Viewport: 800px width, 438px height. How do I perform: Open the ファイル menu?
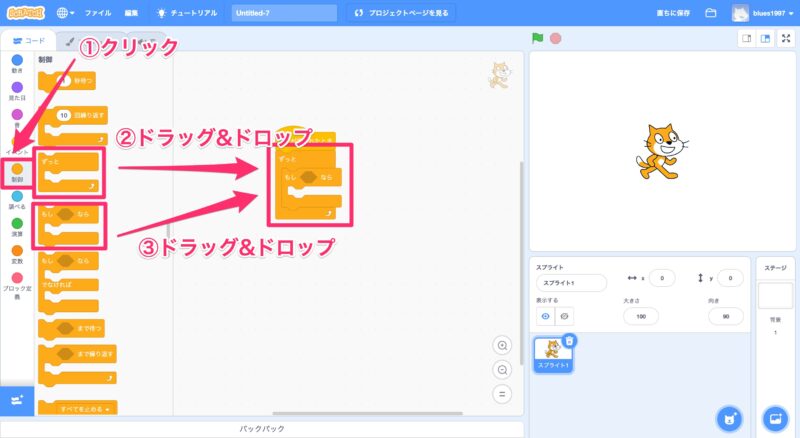98,13
